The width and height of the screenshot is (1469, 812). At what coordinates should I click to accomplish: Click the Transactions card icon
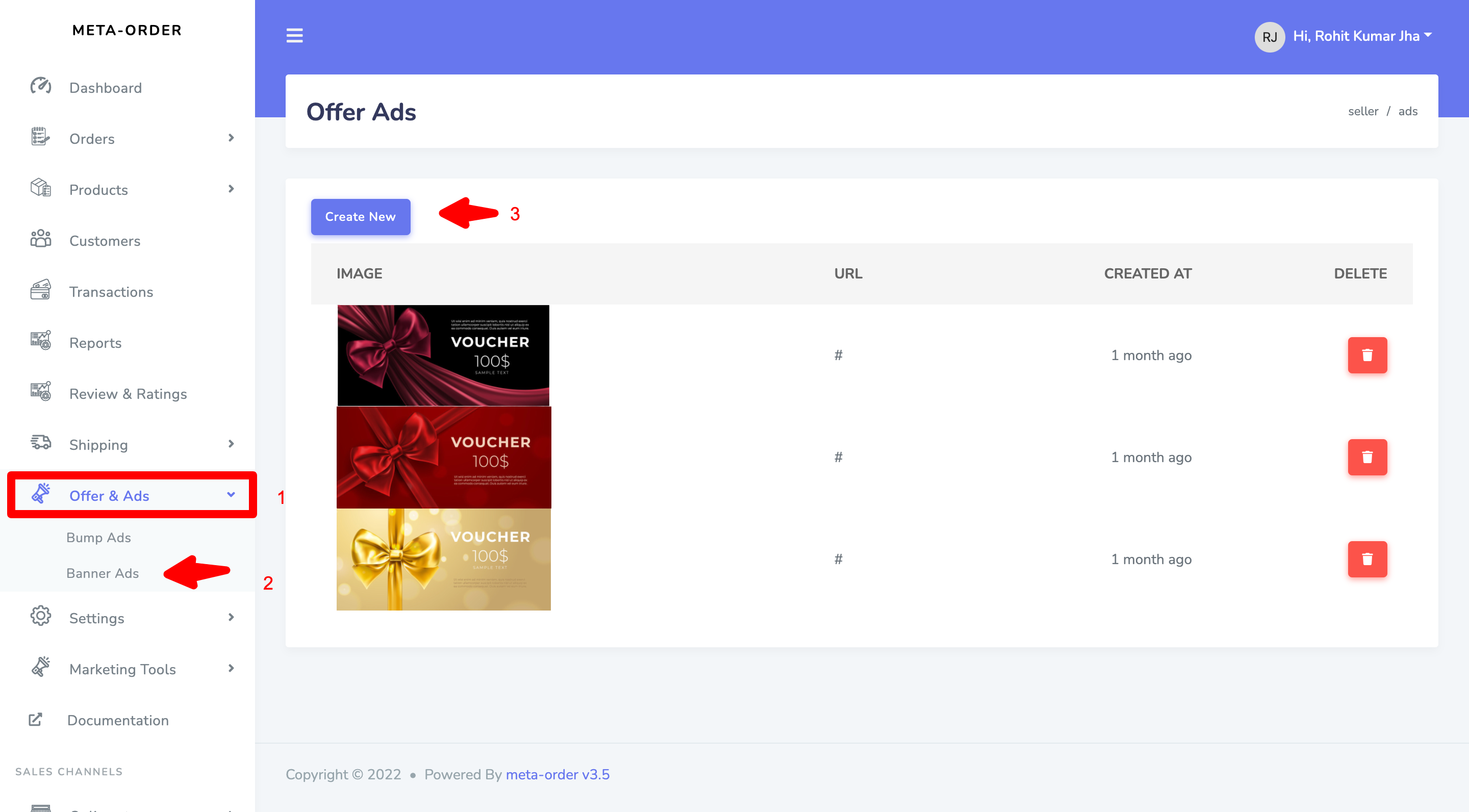pos(40,291)
